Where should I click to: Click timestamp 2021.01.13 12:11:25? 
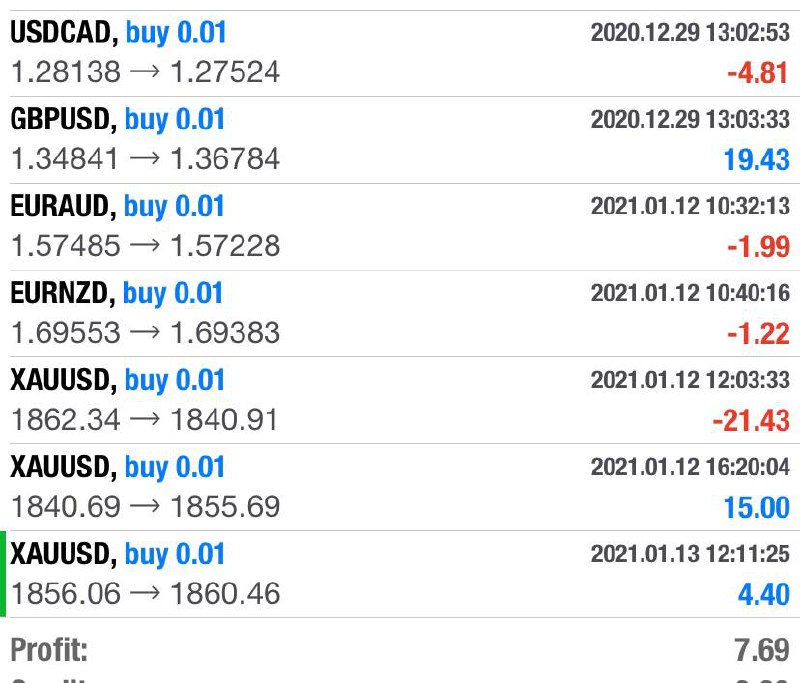pos(690,553)
